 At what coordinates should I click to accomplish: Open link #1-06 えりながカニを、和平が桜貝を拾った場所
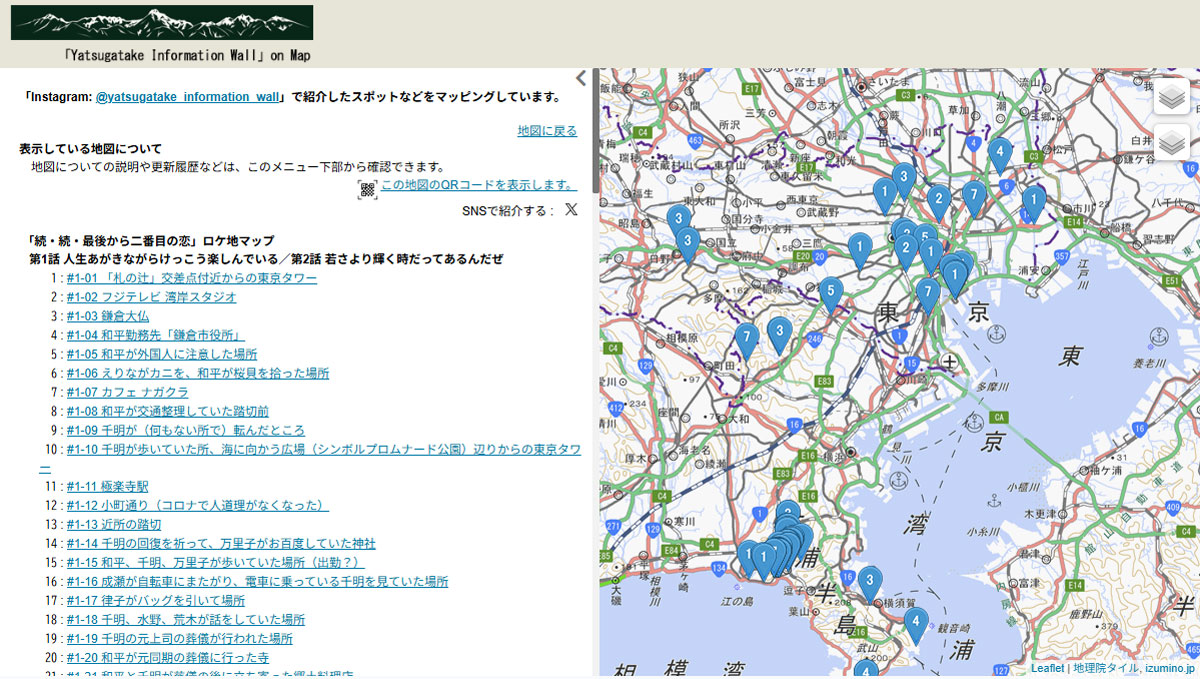tap(198, 373)
